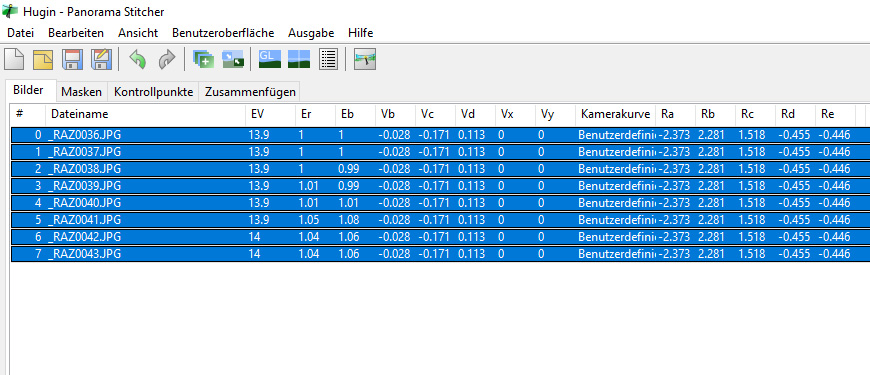Save the project with the floppy disk icon
The image size is (870, 375).
(72, 59)
